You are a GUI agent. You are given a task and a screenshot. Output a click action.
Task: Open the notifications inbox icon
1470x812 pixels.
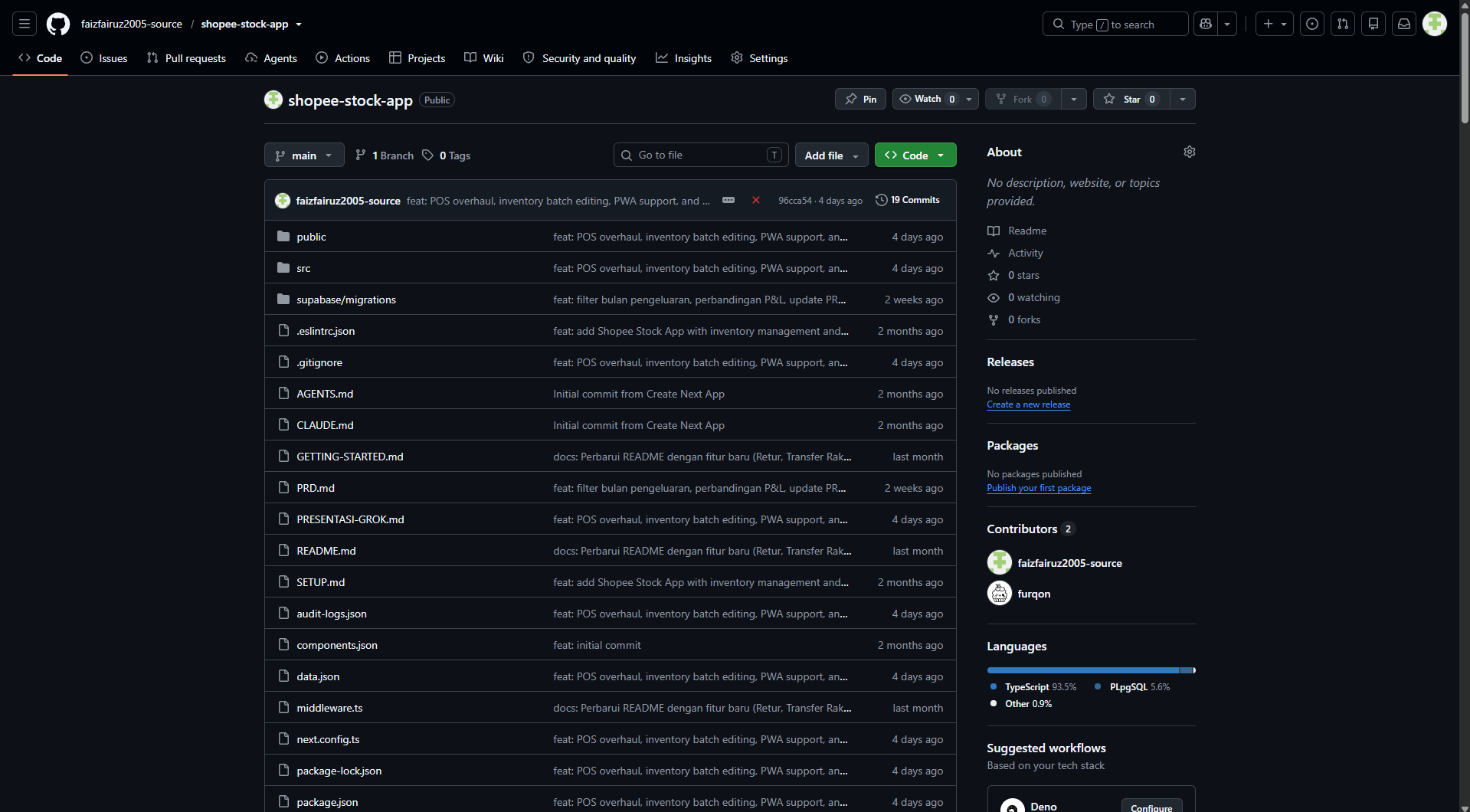(x=1404, y=25)
